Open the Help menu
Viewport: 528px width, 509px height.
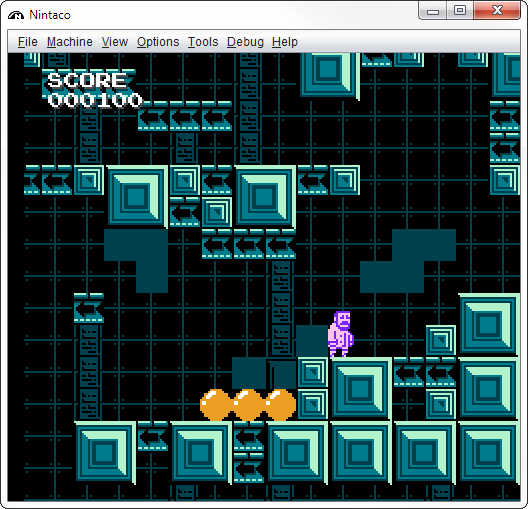click(285, 42)
